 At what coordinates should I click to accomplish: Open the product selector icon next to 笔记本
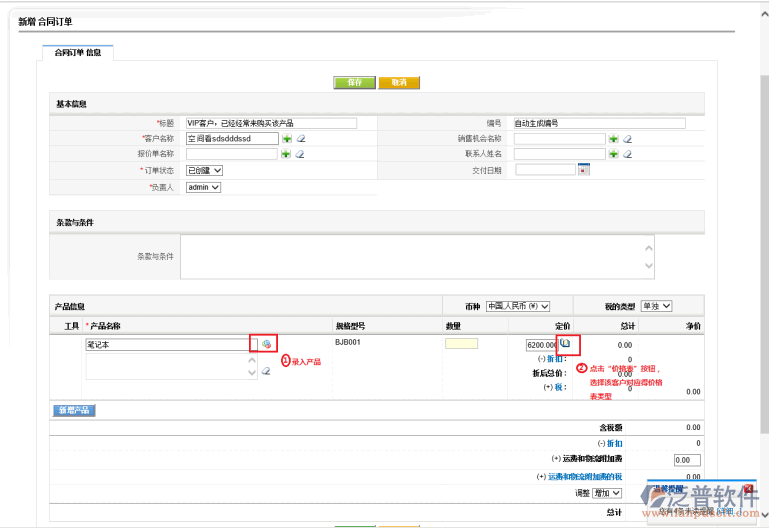point(267,344)
